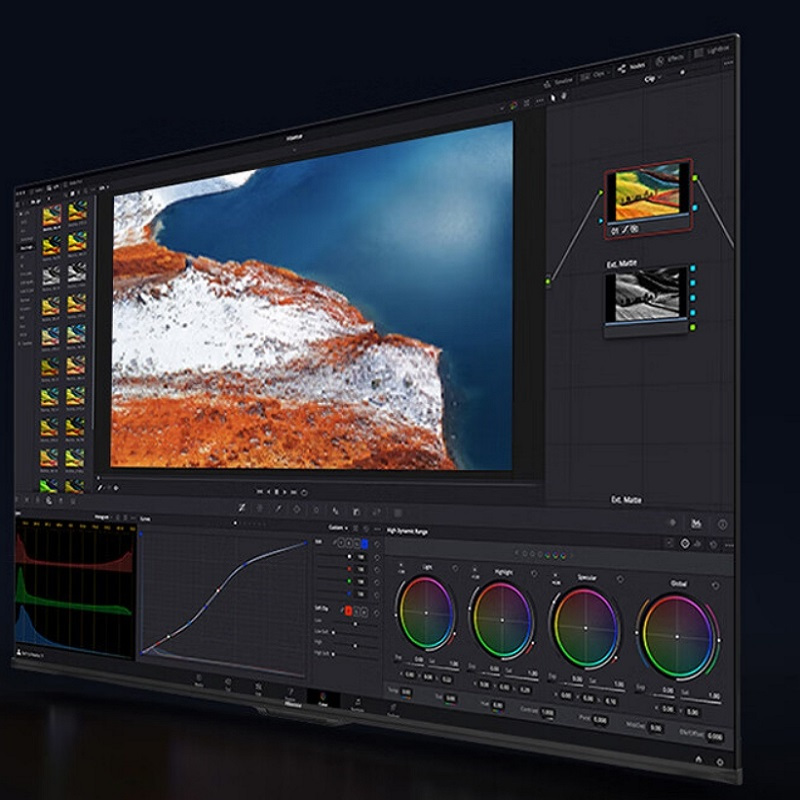Reset the Edit channels row
Screen dimensions: 800x800
[x=377, y=544]
